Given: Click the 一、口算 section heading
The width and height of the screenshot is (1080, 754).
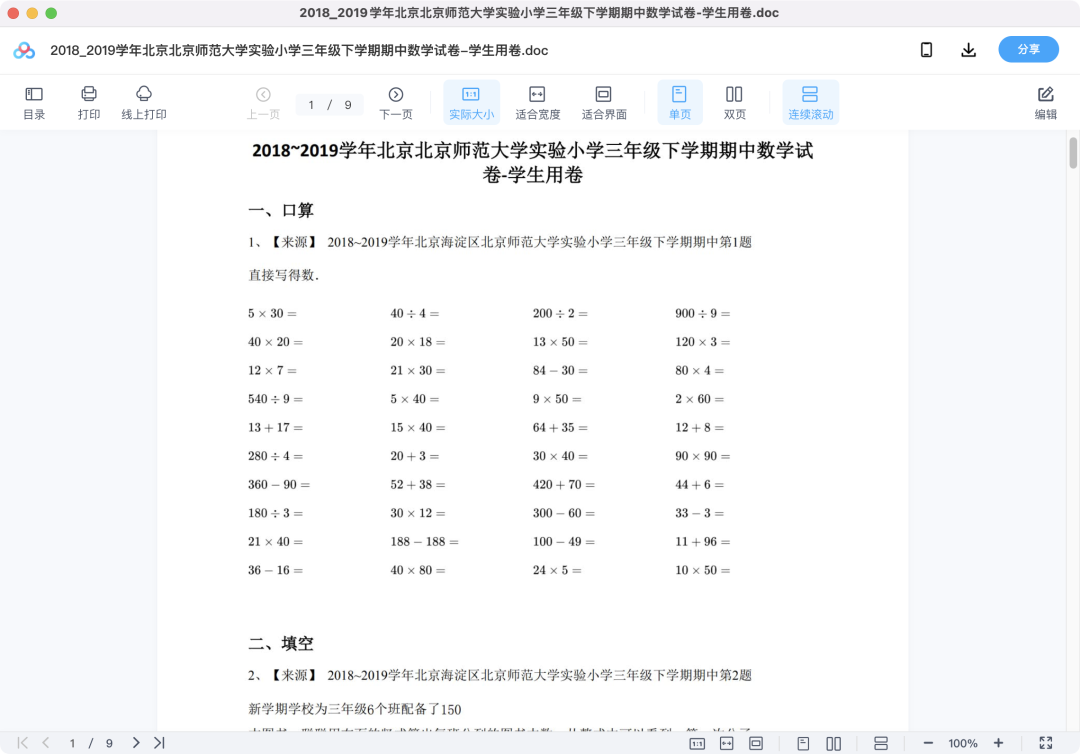Looking at the screenshot, I should (280, 210).
